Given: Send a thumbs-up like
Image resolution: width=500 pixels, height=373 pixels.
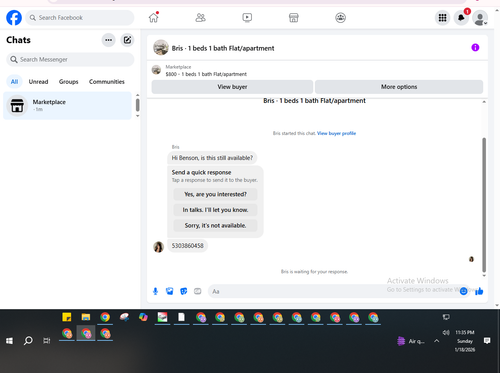Looking at the screenshot, I should [x=479, y=291].
